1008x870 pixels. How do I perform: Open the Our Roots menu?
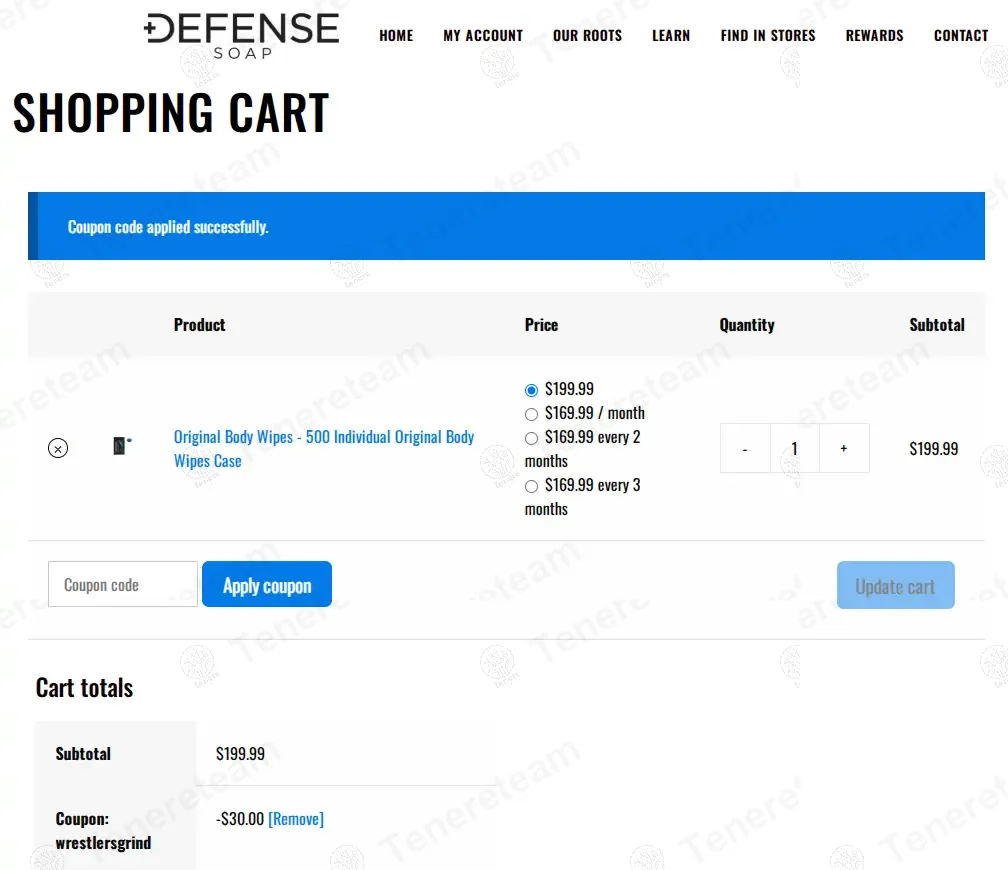[587, 35]
